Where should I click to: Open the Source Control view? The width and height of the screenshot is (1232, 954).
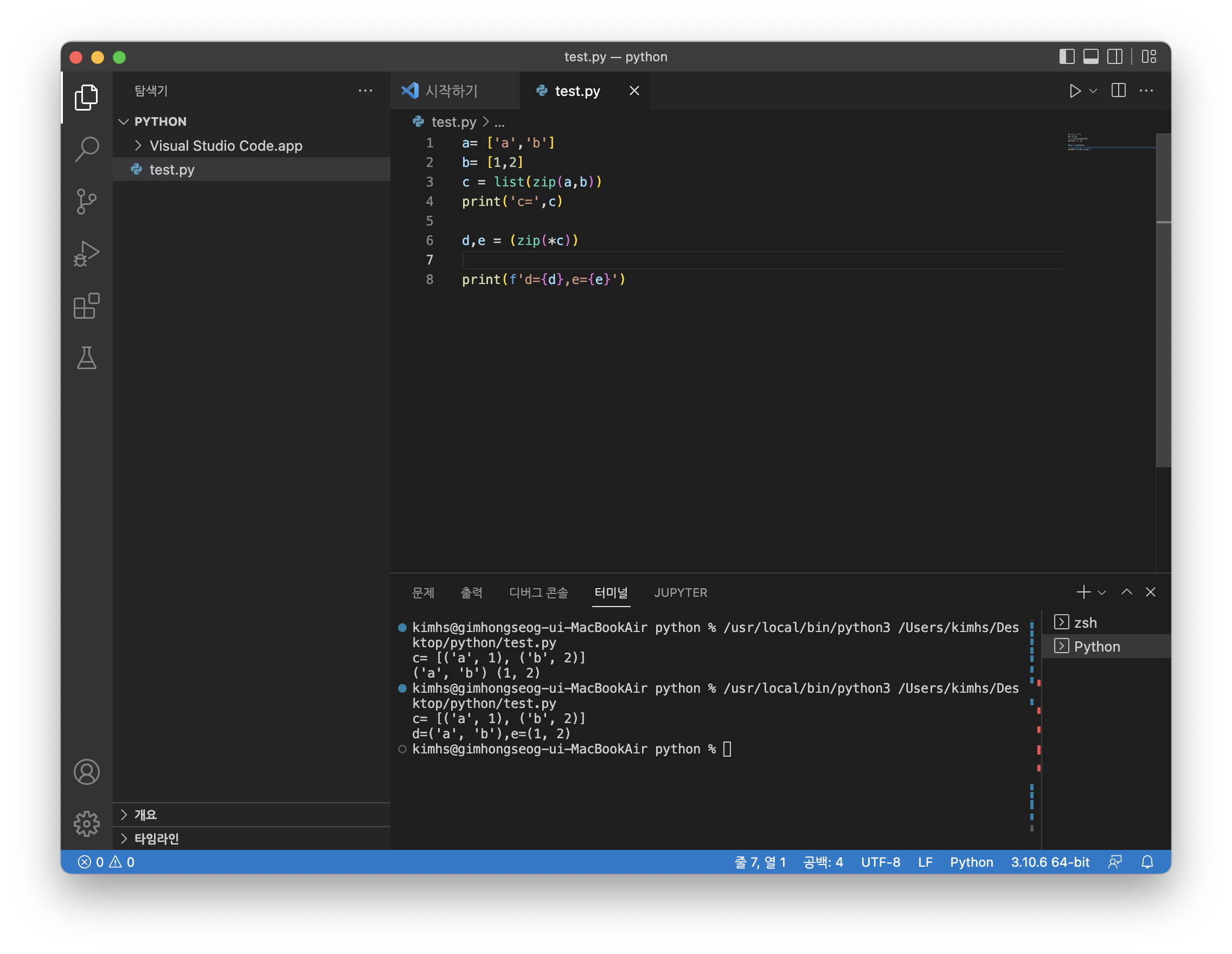[x=86, y=201]
